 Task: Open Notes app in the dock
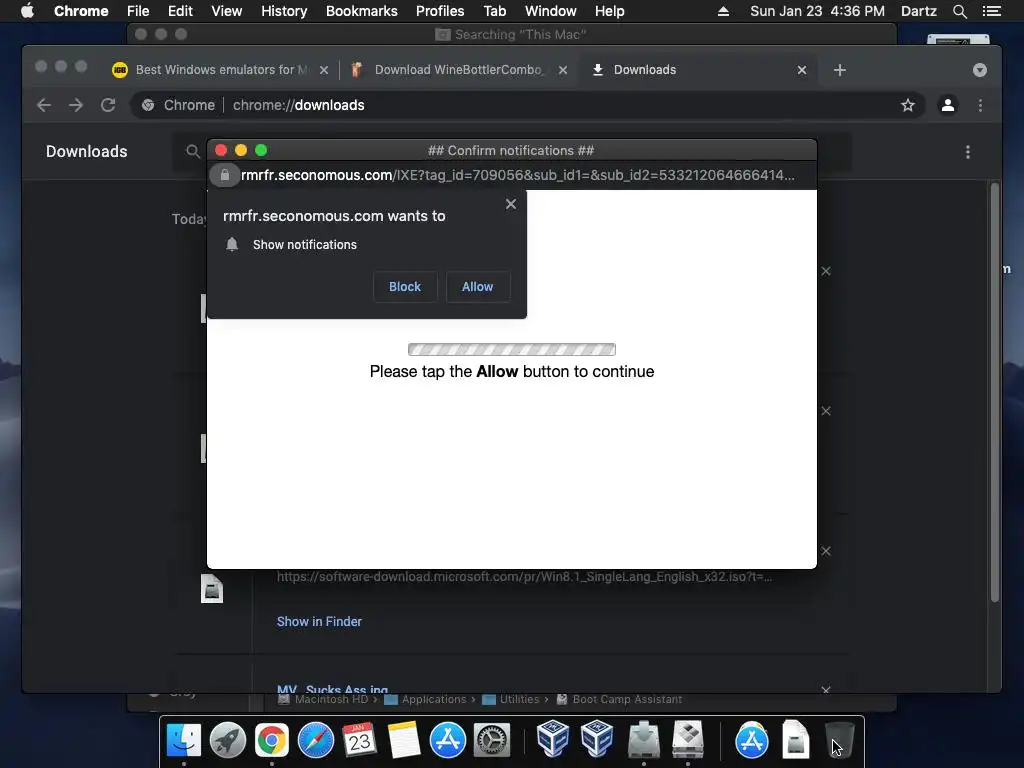coord(404,741)
